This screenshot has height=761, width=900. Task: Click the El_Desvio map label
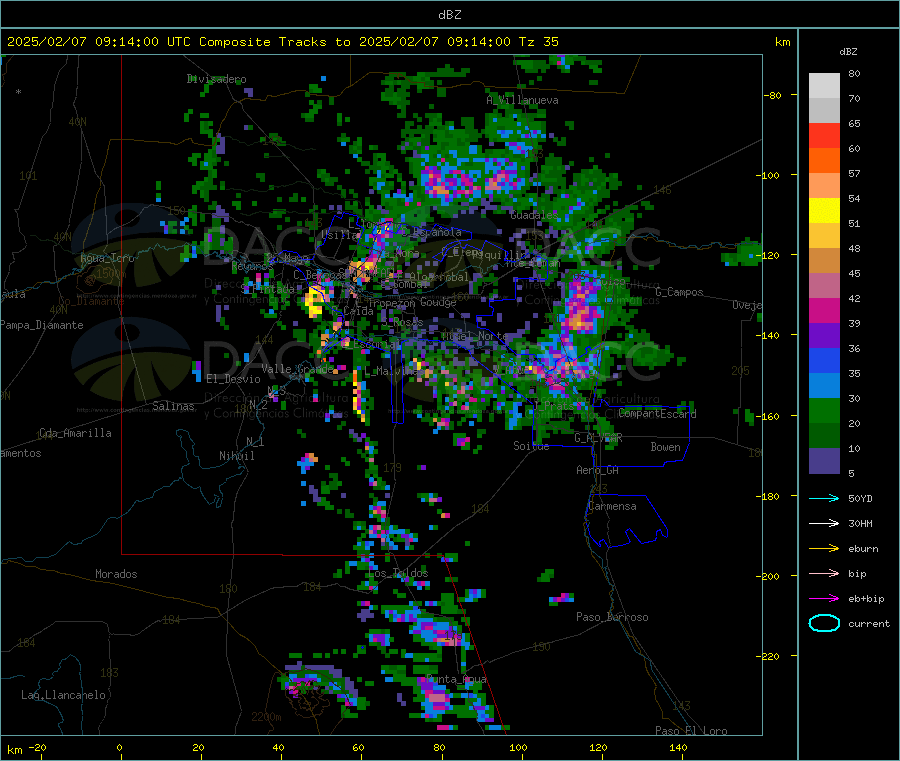[x=233, y=379]
